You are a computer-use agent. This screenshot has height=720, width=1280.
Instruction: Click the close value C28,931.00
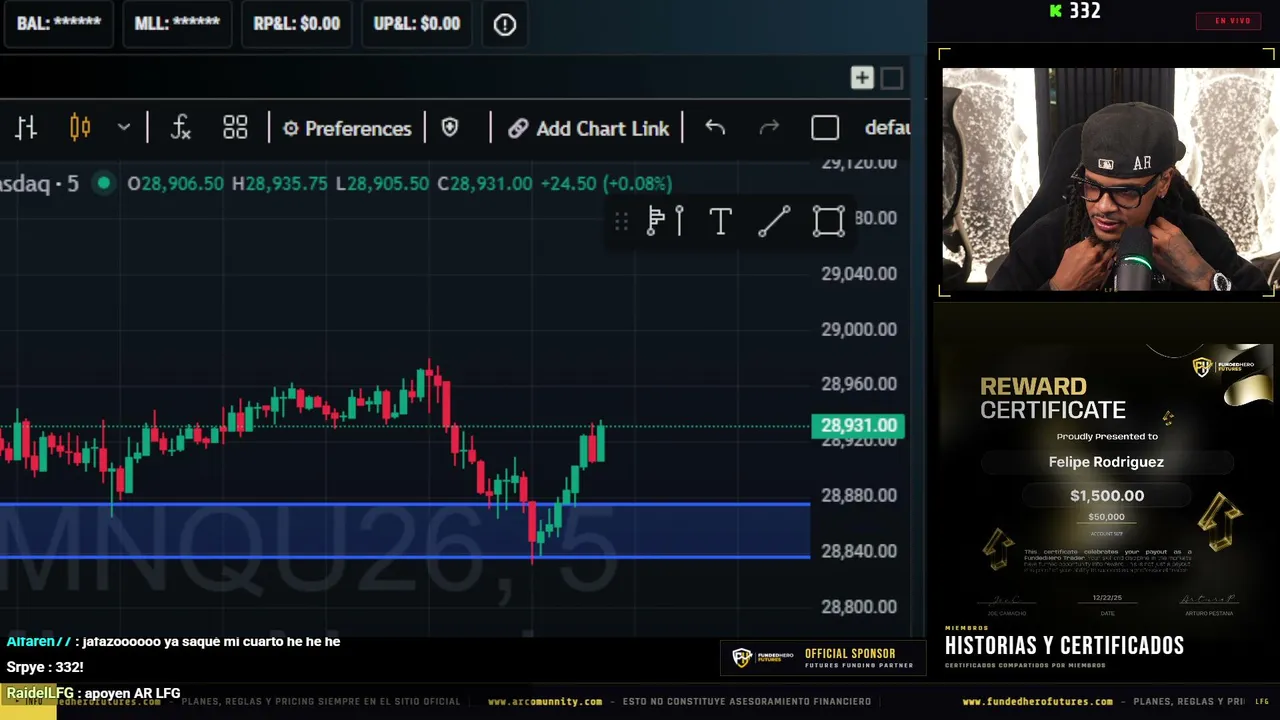485,183
